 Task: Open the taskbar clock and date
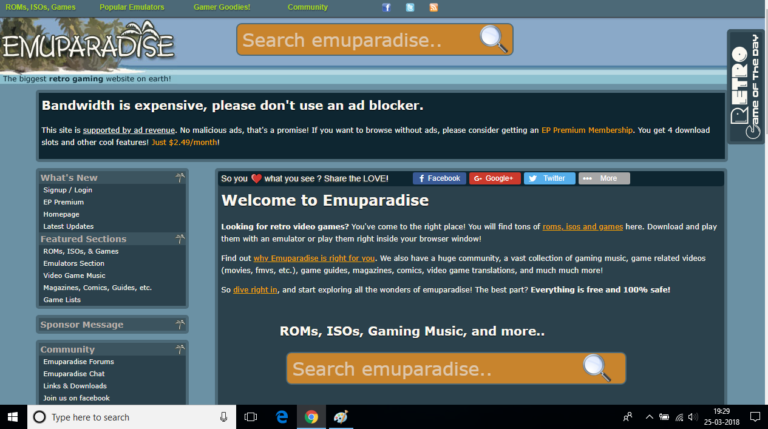pos(721,417)
